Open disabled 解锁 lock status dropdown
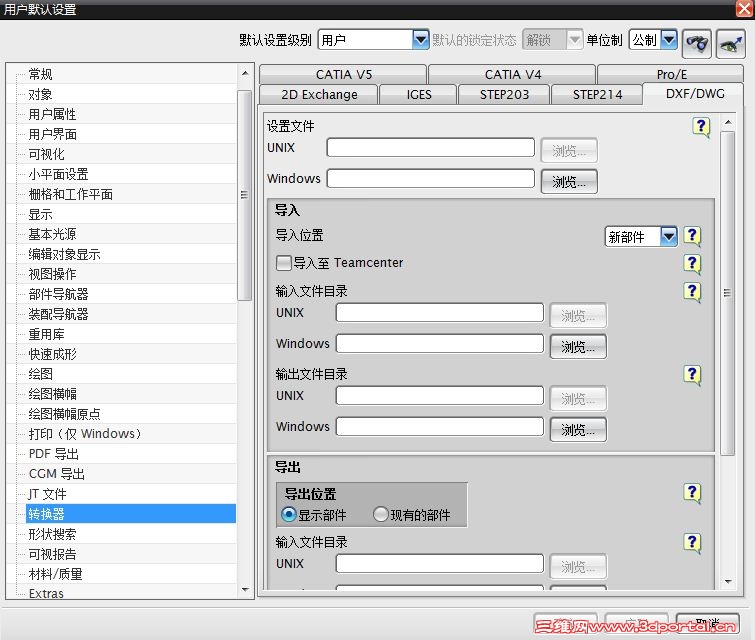 click(553, 40)
